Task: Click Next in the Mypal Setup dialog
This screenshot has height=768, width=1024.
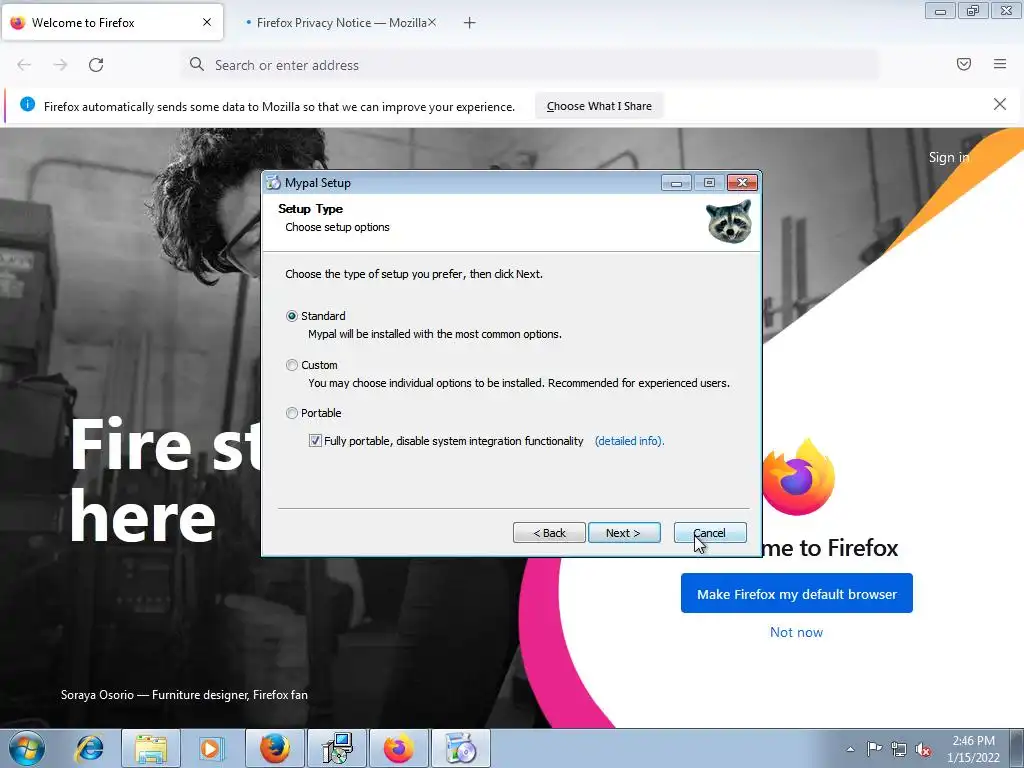Action: 624,533
